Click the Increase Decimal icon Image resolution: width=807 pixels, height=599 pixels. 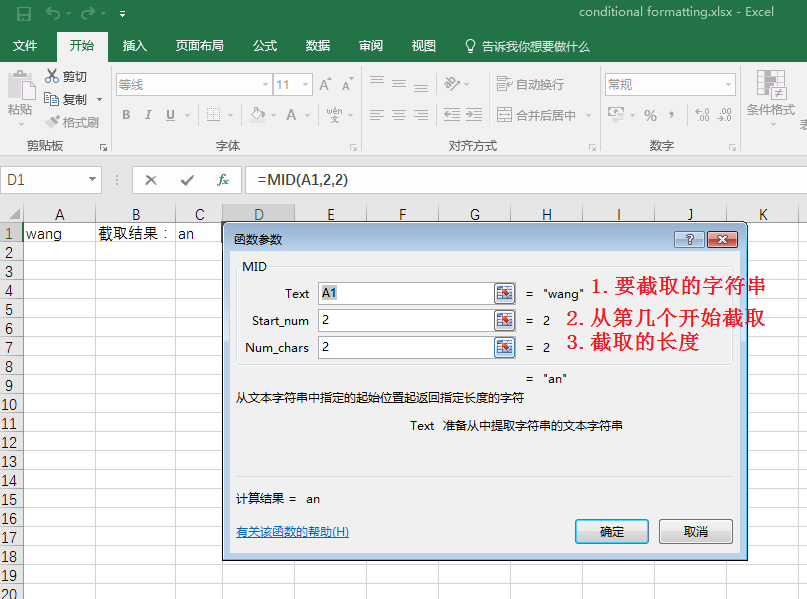702,115
